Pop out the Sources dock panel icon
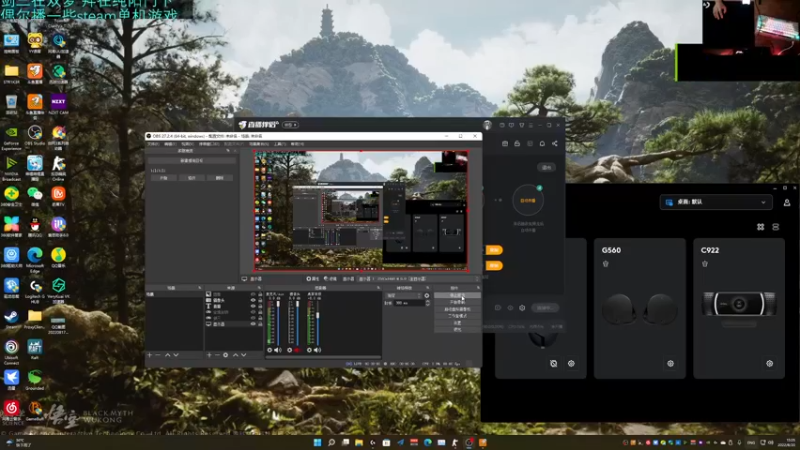 point(259,288)
